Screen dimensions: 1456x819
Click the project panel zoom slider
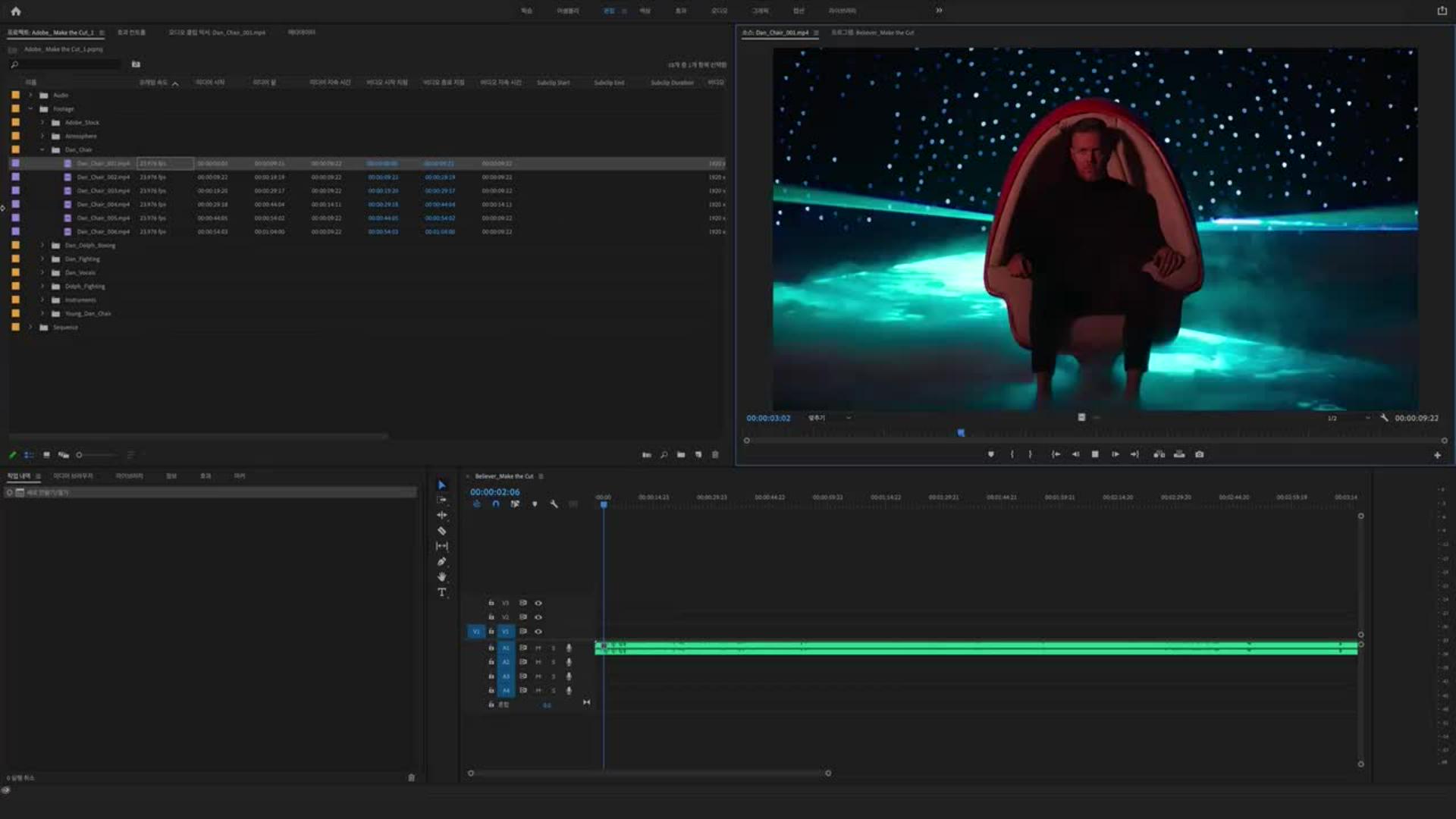tap(79, 455)
